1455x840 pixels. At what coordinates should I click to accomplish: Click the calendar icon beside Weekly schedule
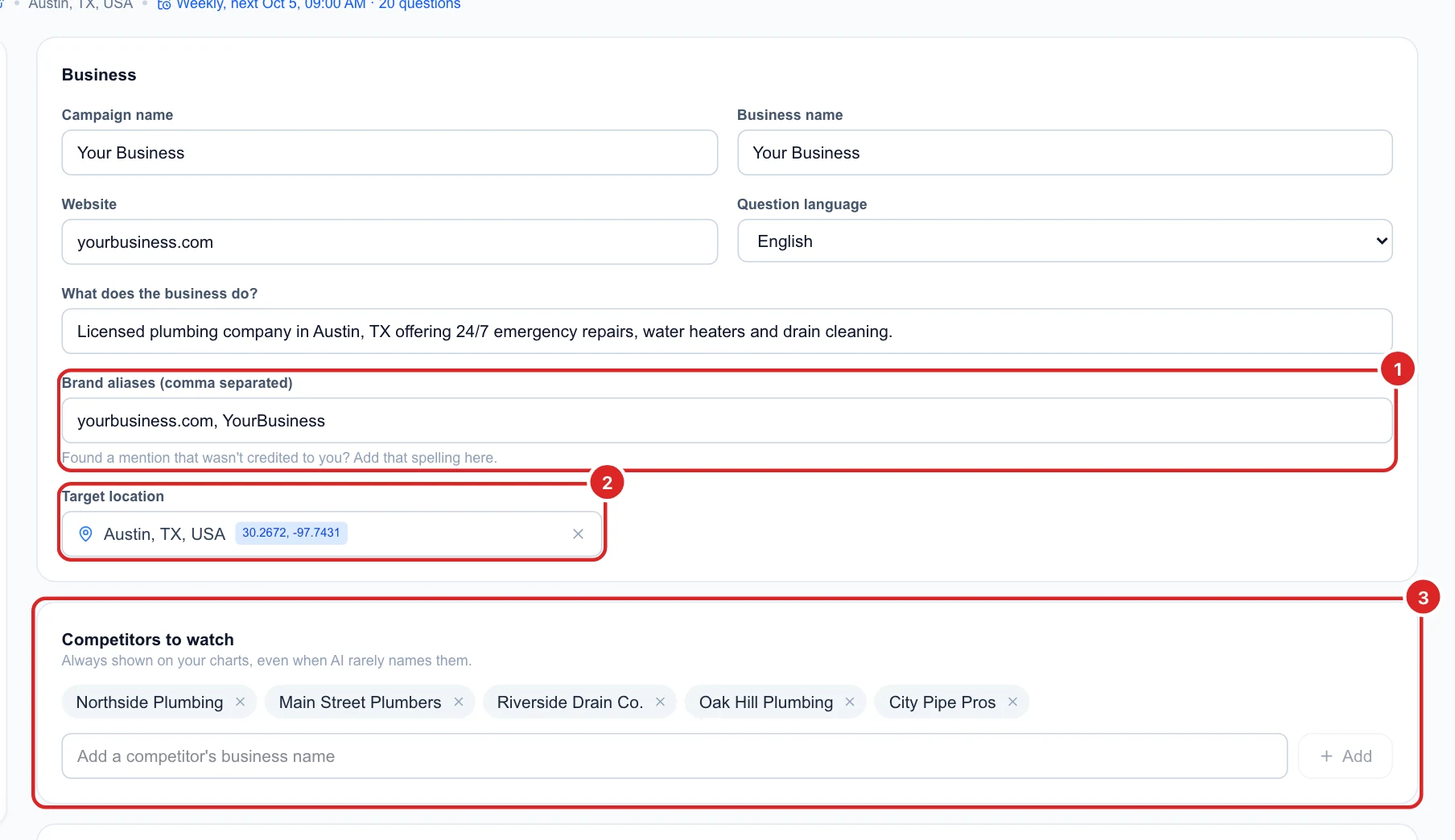pyautogui.click(x=164, y=5)
